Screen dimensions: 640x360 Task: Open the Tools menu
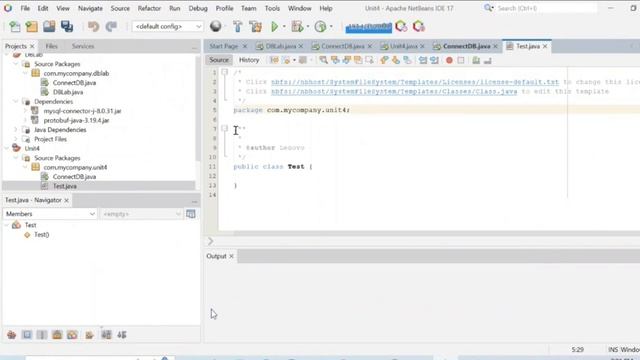[272, 8]
